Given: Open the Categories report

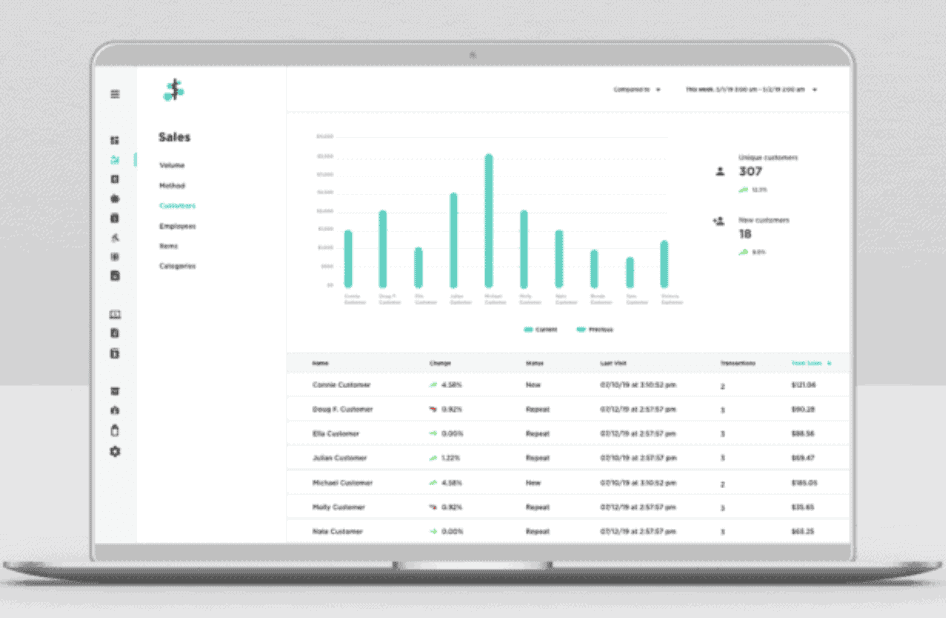Looking at the screenshot, I should pos(178,265).
